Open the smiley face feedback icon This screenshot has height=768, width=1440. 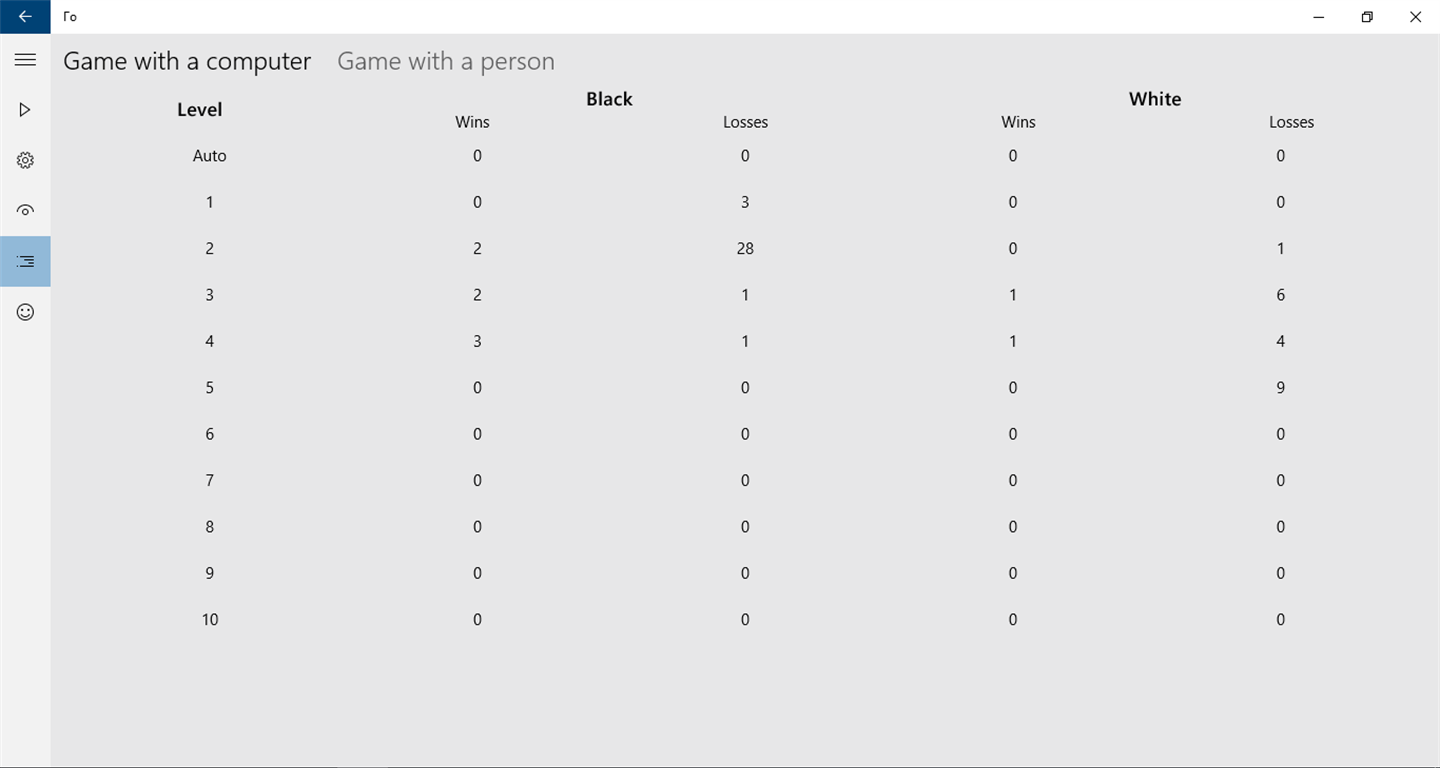(x=25, y=312)
